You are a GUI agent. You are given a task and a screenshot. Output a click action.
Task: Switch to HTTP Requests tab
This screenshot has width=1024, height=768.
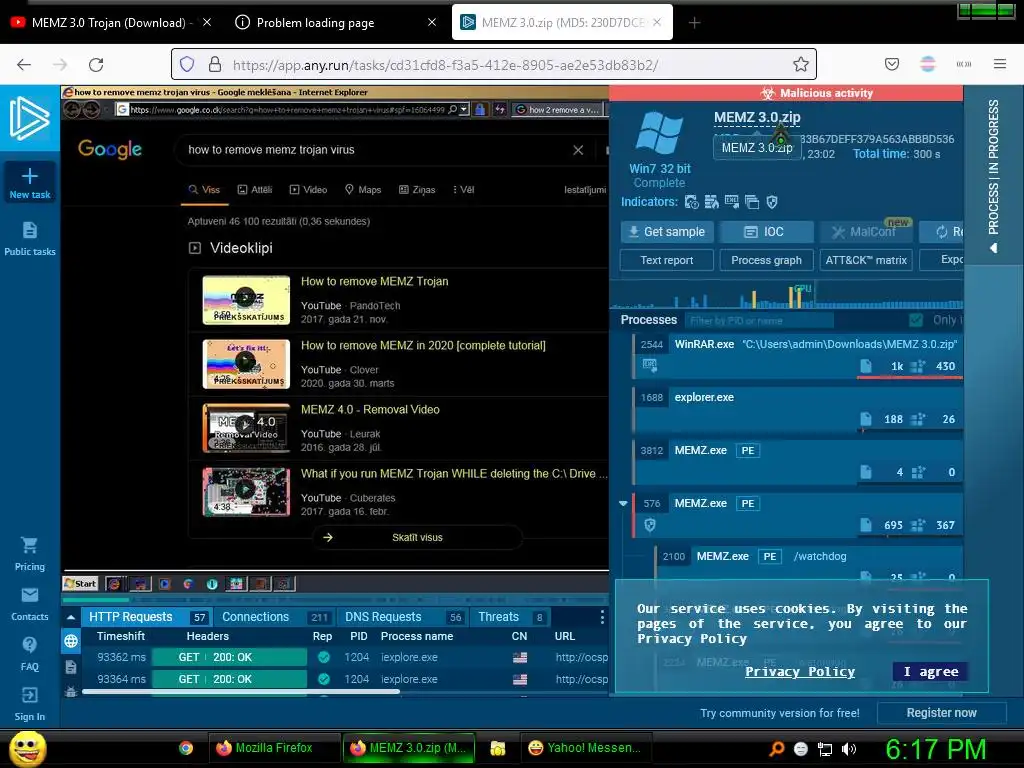tap(147, 617)
